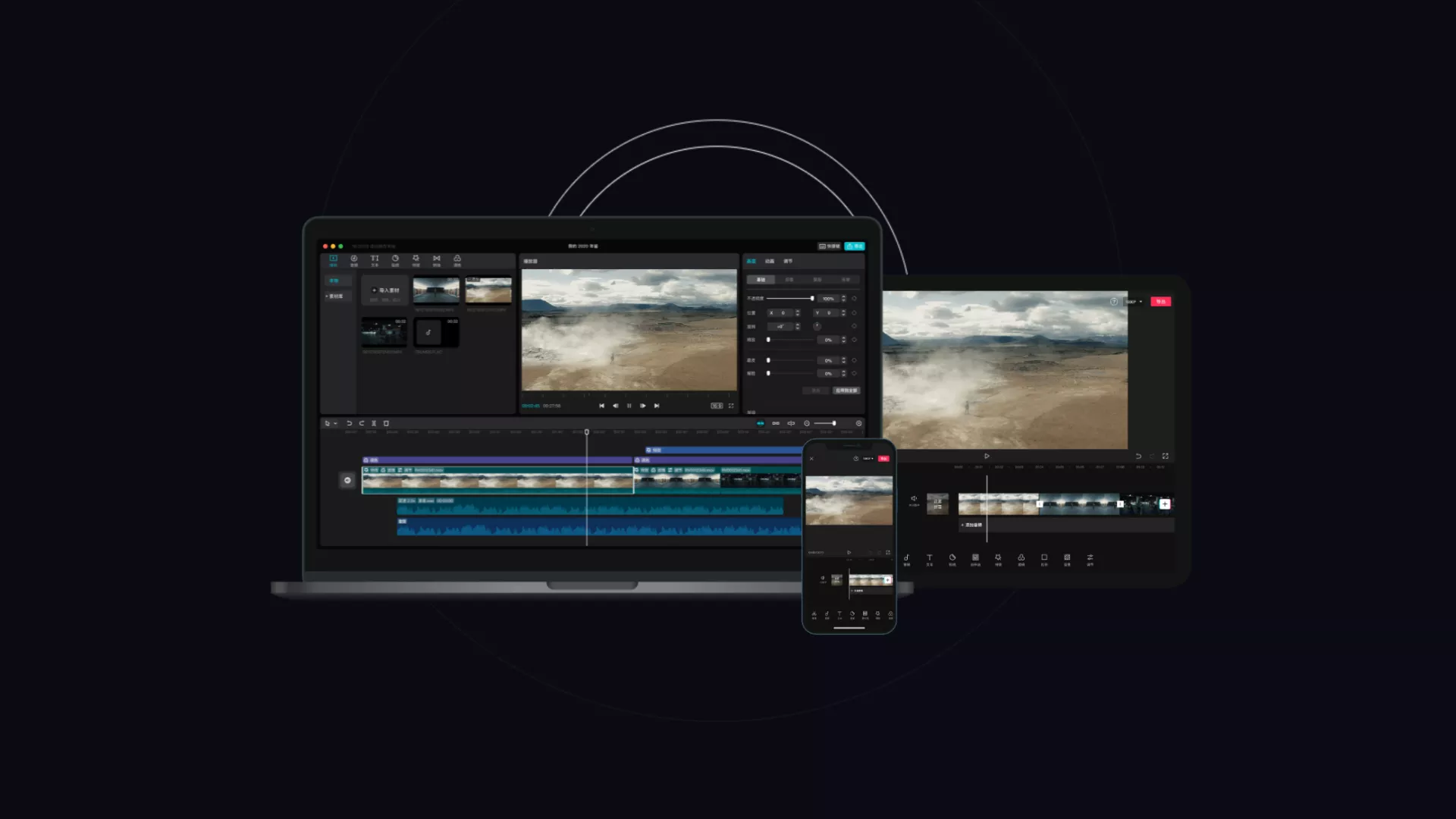
Task: Click the opacity slider handle
Action: [x=812, y=298]
